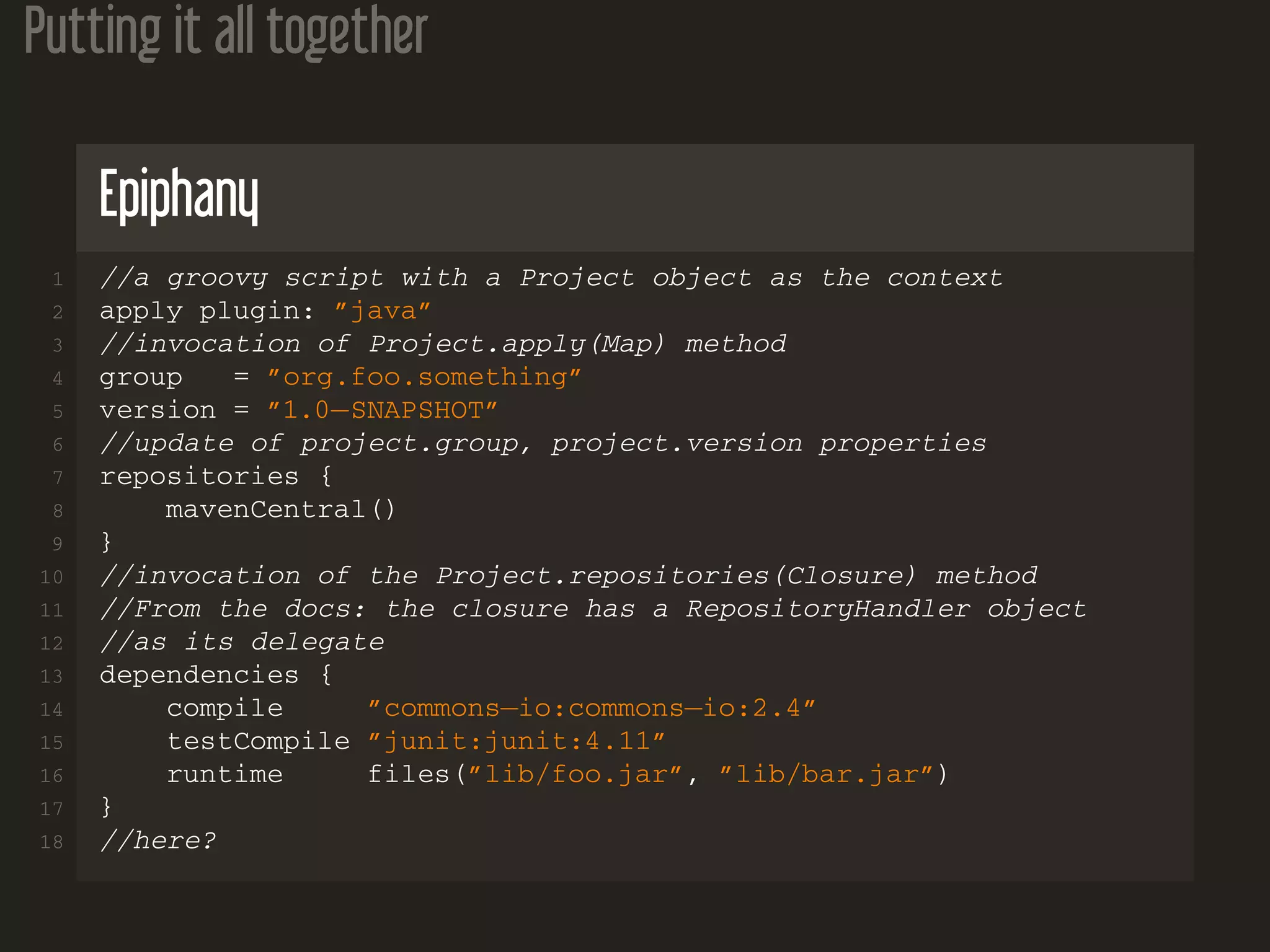Click the "Putting it all together" slide title
This screenshot has width=1270, height=952.
pos(226,32)
